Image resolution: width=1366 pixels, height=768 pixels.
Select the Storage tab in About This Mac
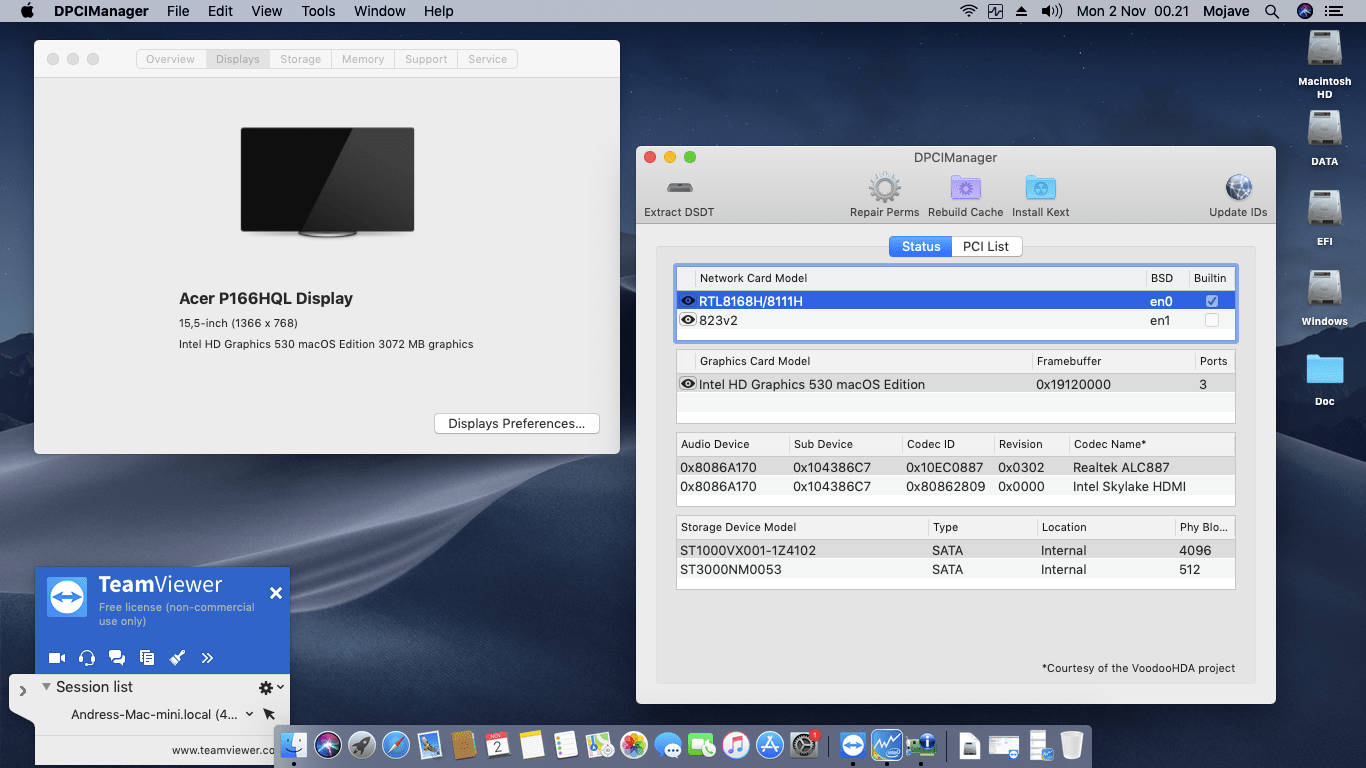300,59
